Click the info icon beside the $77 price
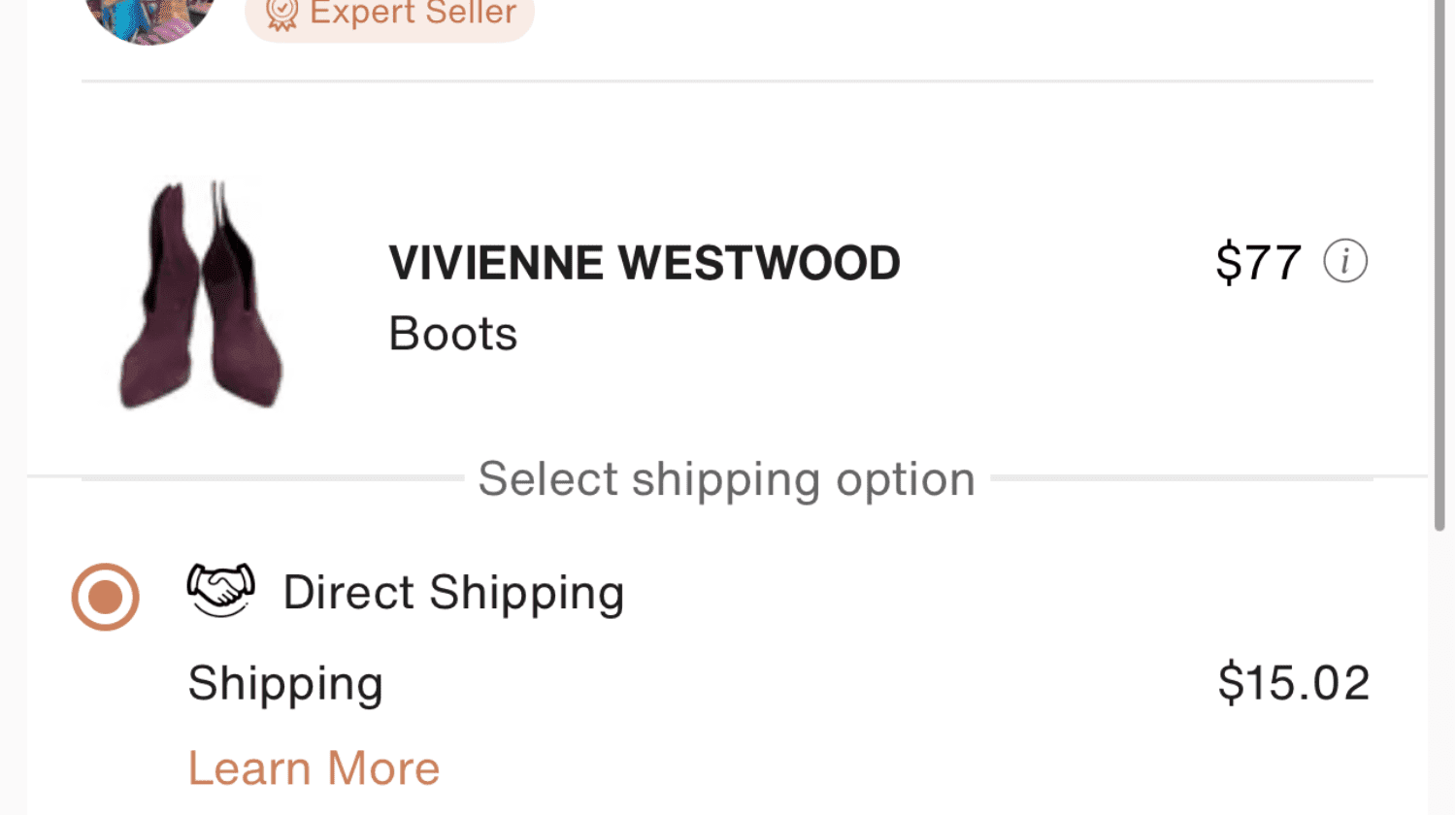The height and width of the screenshot is (815, 1456). (1345, 262)
